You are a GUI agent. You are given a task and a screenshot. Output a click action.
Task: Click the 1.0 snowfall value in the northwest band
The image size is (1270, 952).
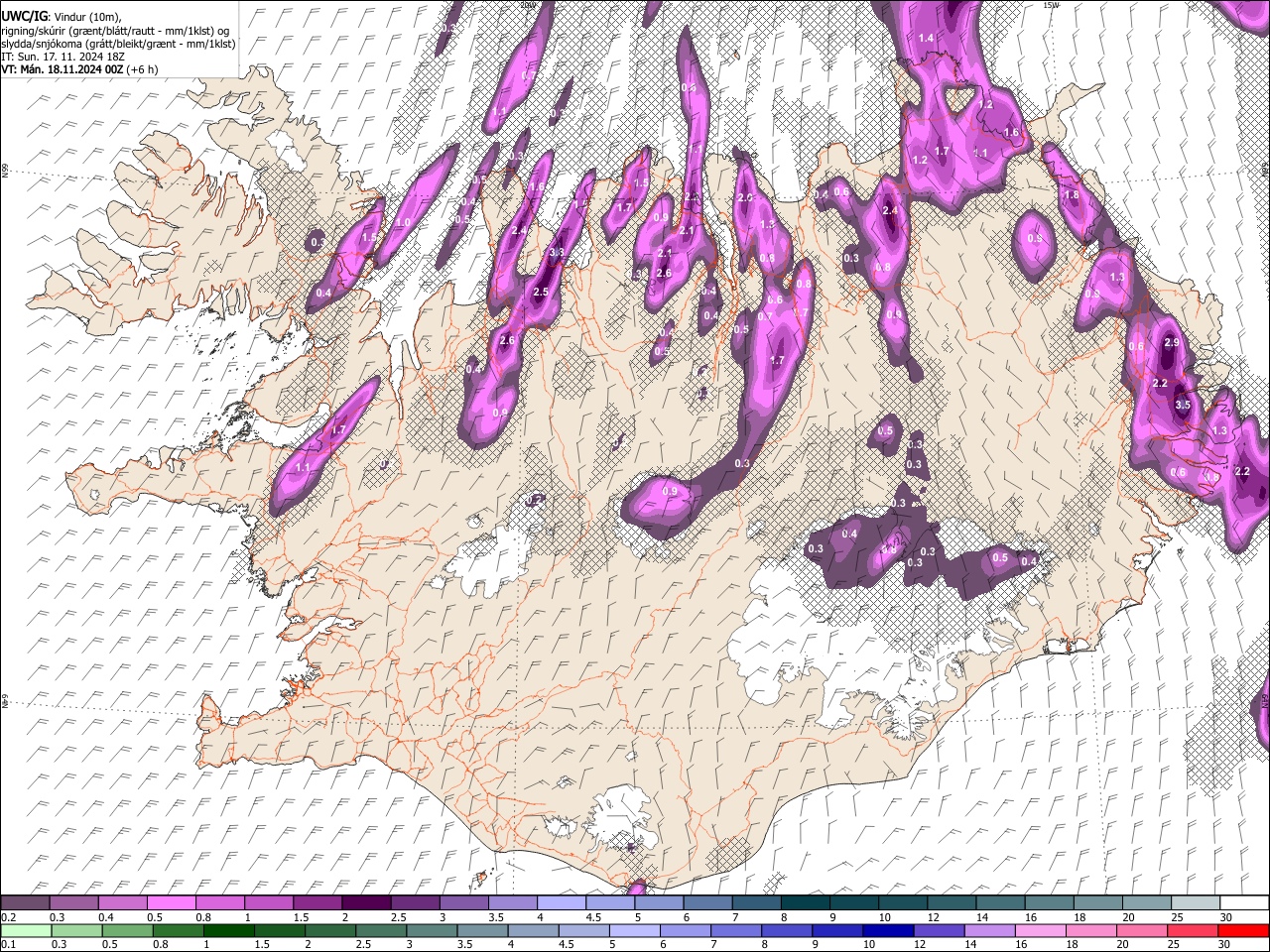coord(404,223)
